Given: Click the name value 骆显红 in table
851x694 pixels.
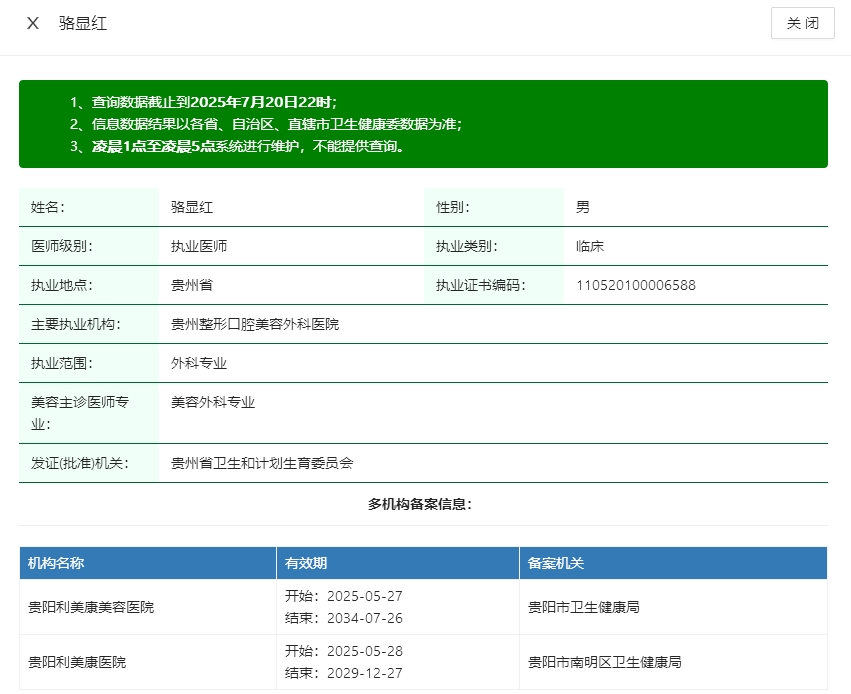Looking at the screenshot, I should 192,207.
